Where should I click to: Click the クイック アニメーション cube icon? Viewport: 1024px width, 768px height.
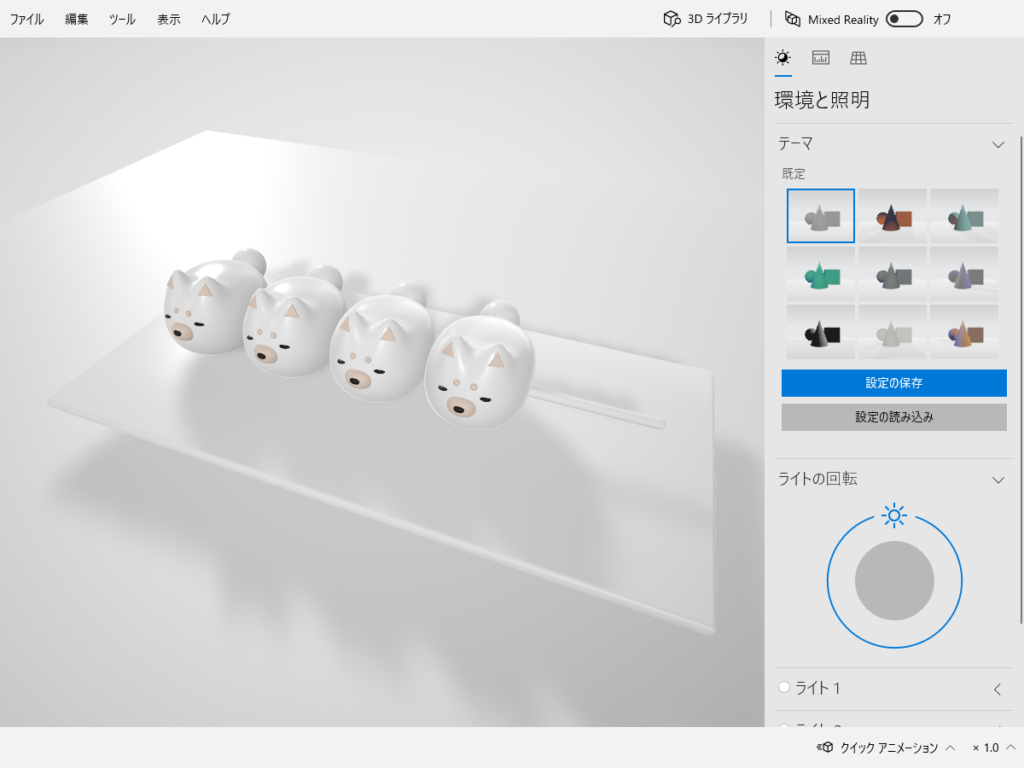point(826,748)
